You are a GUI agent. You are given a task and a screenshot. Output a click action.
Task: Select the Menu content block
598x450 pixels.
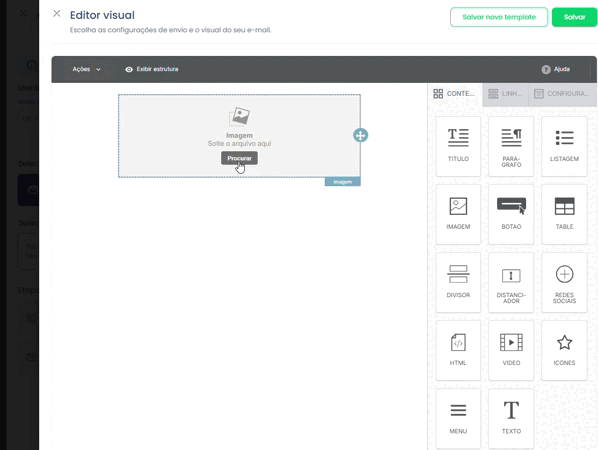click(458, 419)
